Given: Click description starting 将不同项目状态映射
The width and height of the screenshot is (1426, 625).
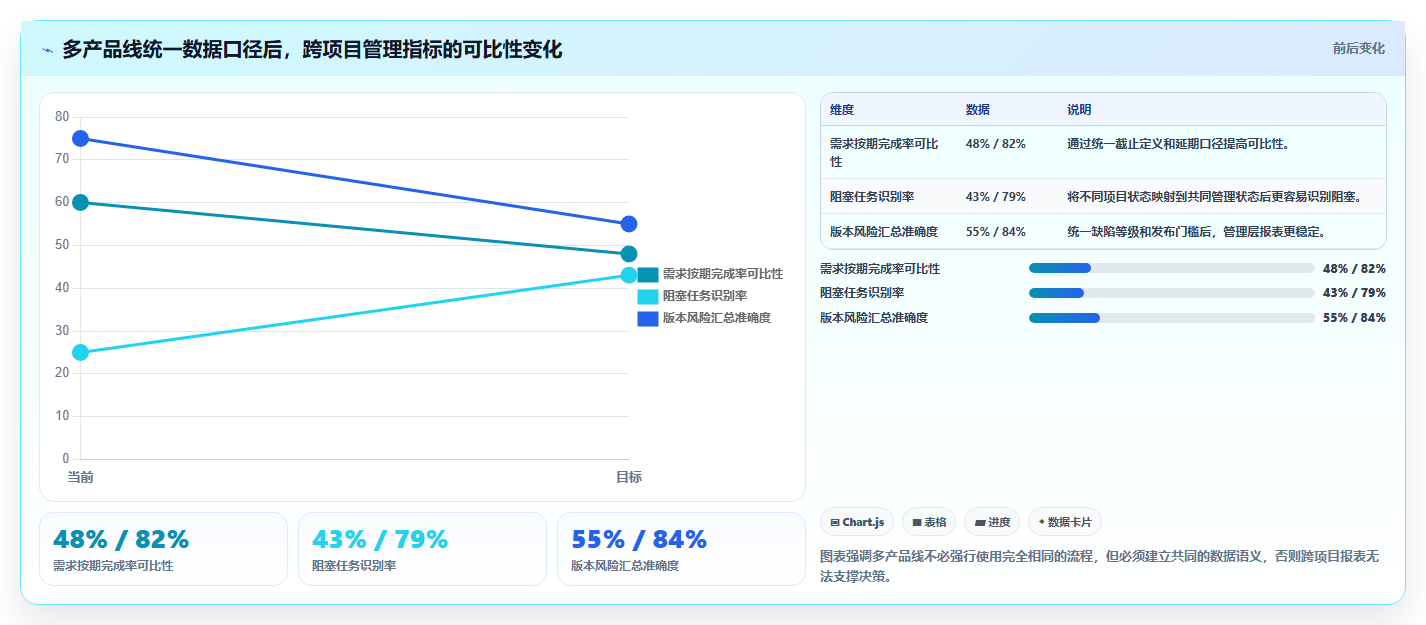Looking at the screenshot, I should click(1214, 197).
